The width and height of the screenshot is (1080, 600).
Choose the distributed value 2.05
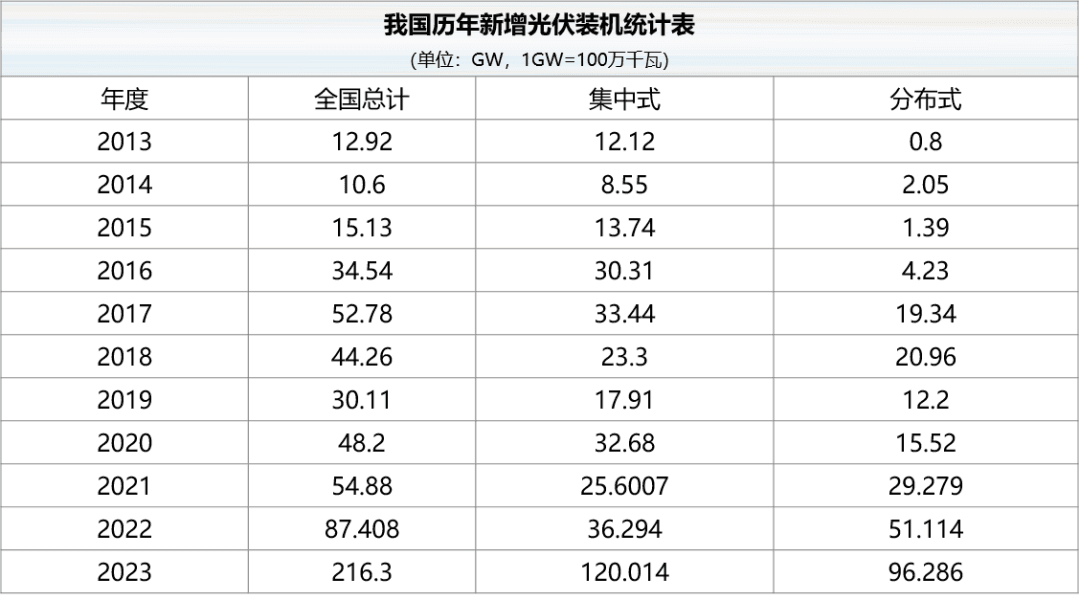[x=925, y=185]
